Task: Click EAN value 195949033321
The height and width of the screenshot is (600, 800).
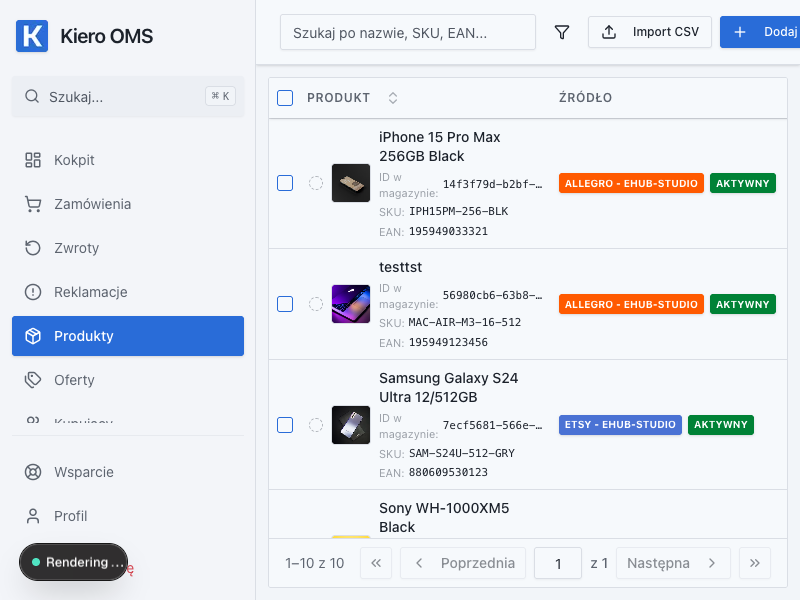Action: coord(448,231)
